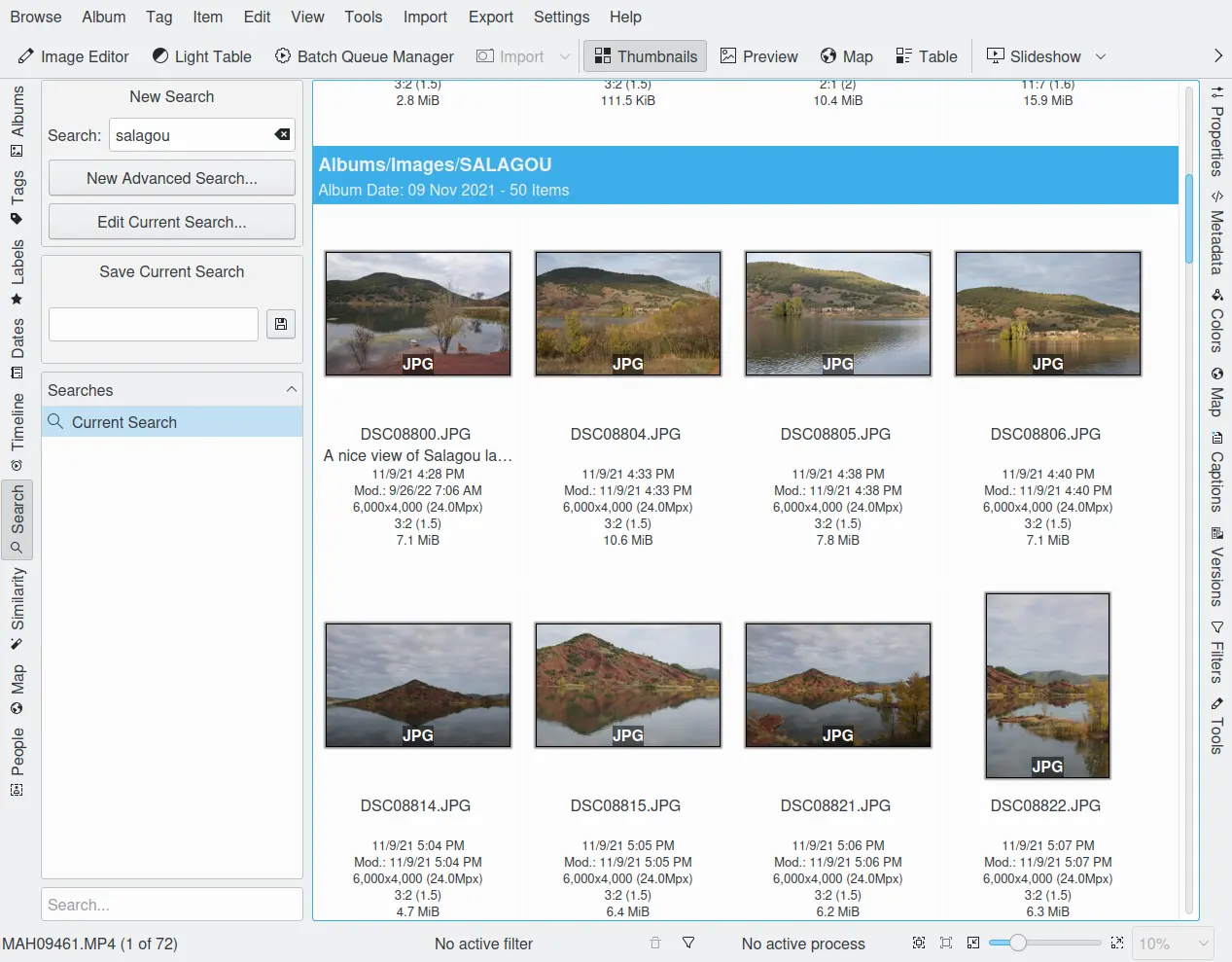Open the Light Table tool

pyautogui.click(x=202, y=56)
